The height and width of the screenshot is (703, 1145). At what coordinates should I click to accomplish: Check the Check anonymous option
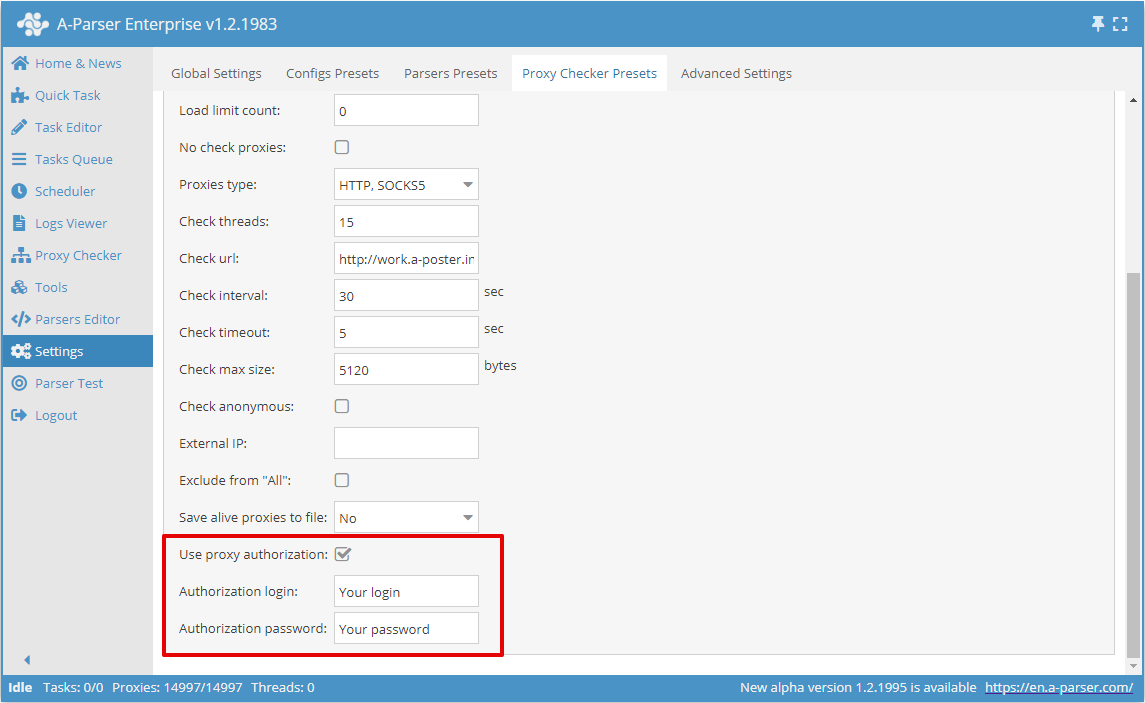coord(341,406)
